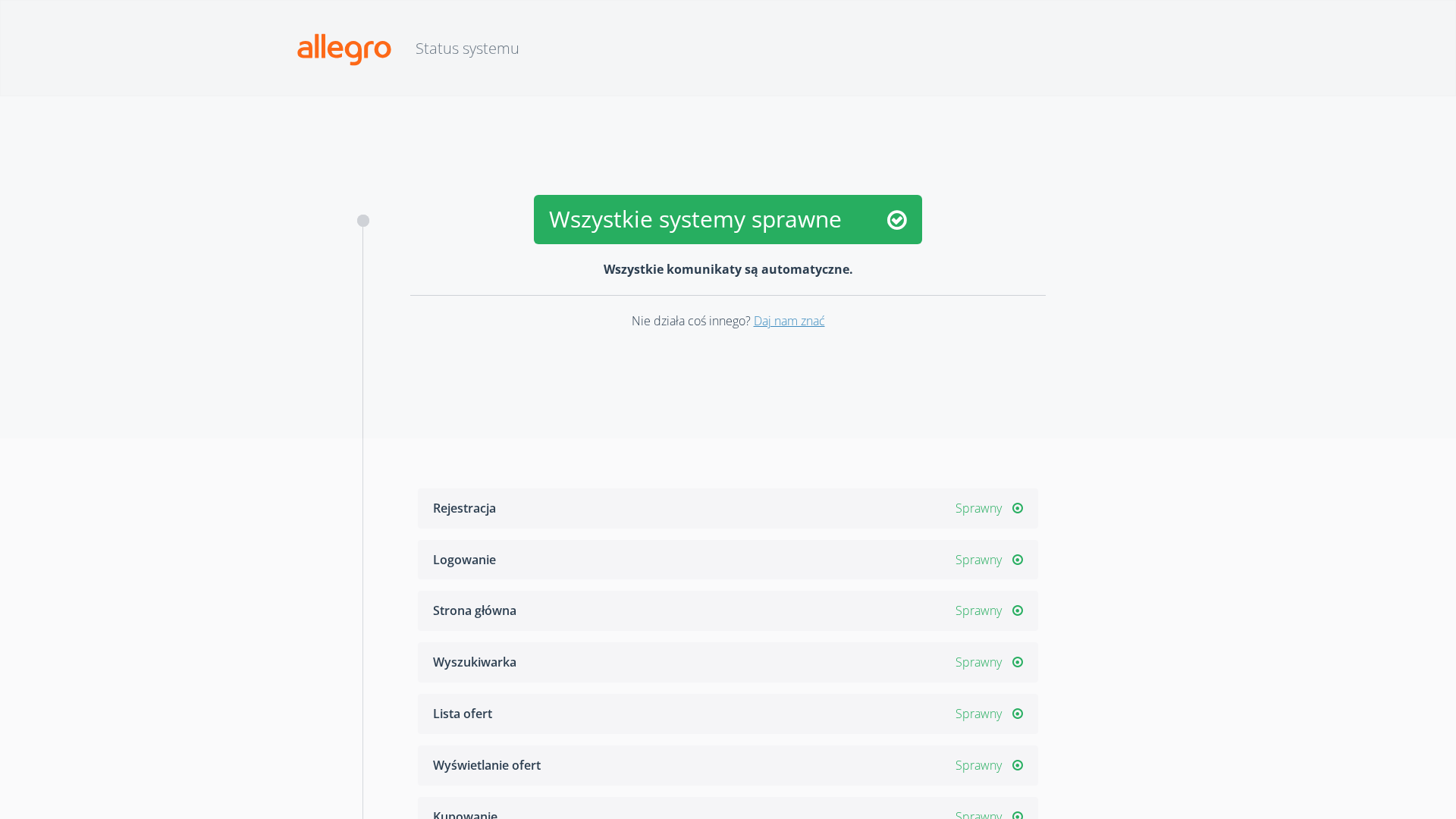The width and height of the screenshot is (1456, 819).
Task: Click the Wszystkie komunikaty są automatyczne text
Action: (x=728, y=269)
